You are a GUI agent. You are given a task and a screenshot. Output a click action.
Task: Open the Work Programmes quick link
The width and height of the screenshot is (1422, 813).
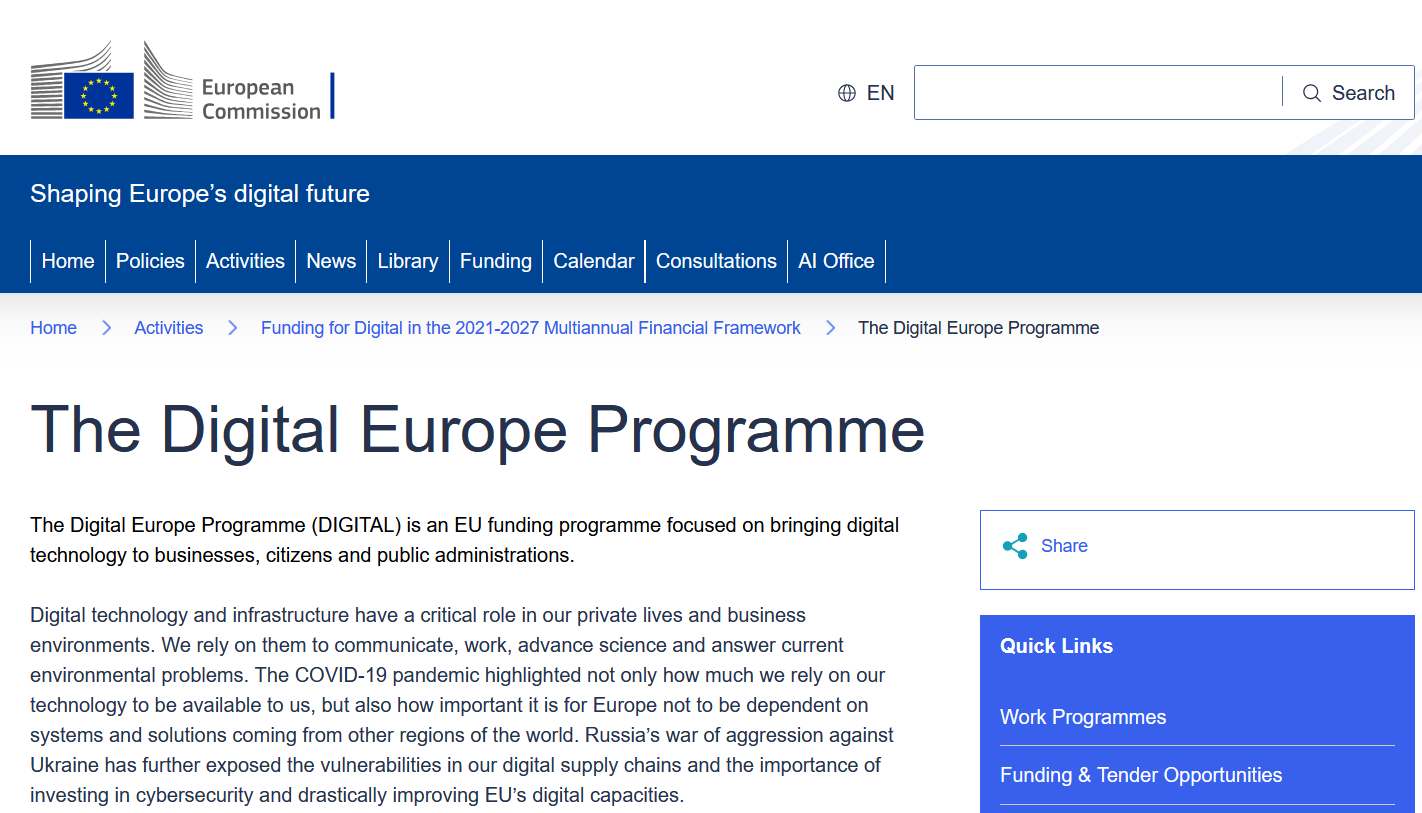pyautogui.click(x=1083, y=717)
